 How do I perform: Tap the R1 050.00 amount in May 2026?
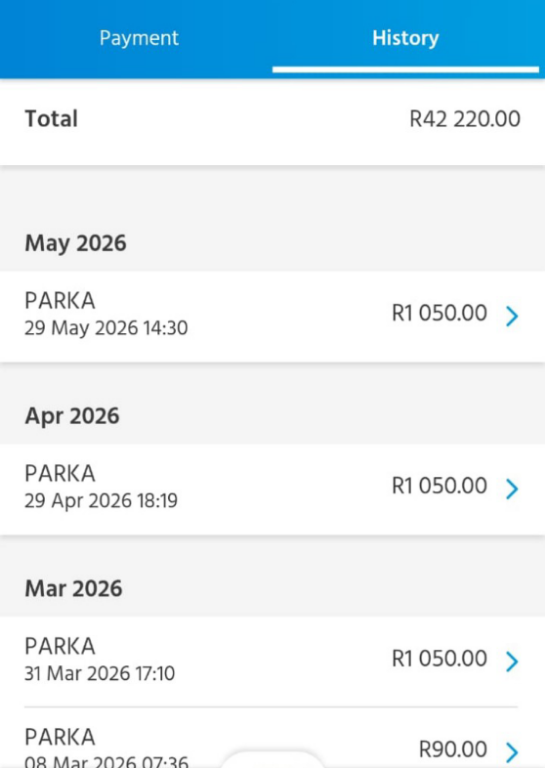click(x=439, y=313)
